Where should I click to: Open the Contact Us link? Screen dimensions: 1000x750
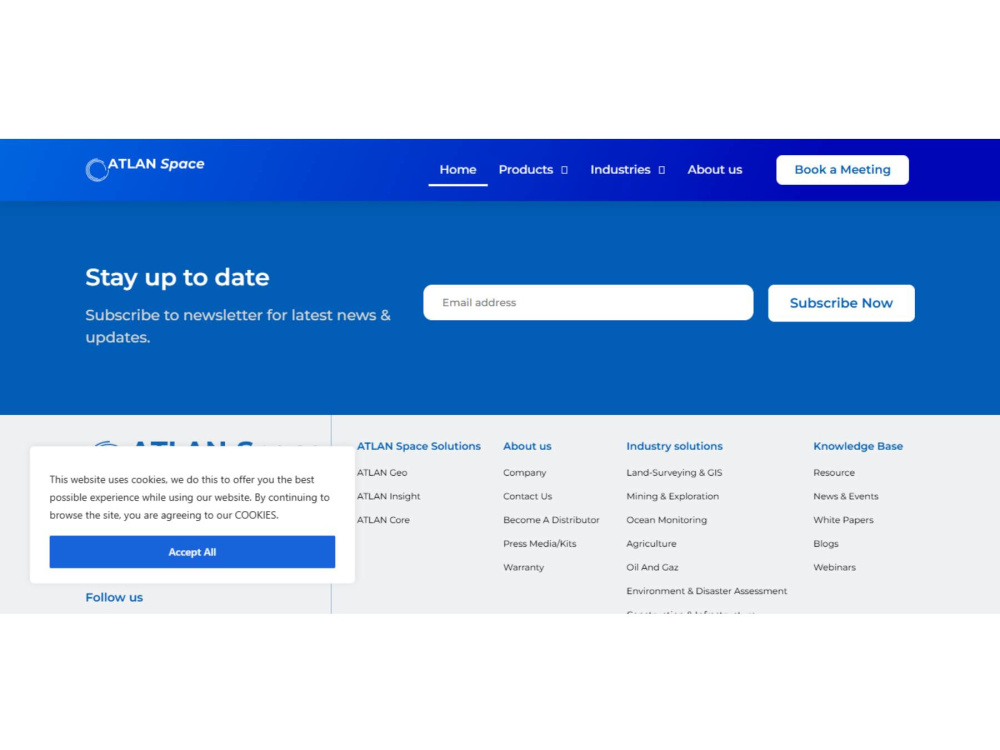527,496
